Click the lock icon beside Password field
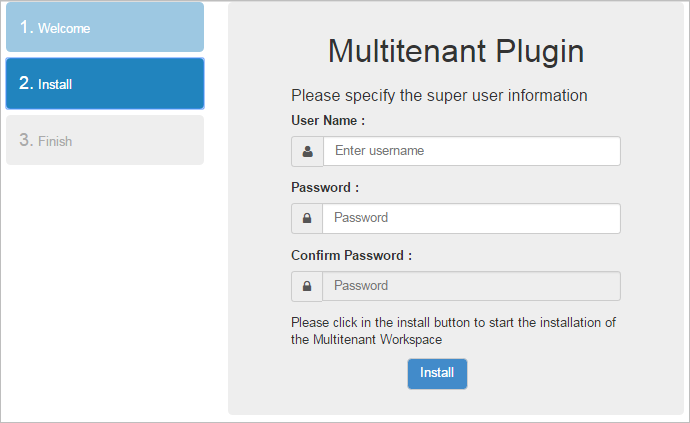The image size is (690, 423). [x=307, y=219]
